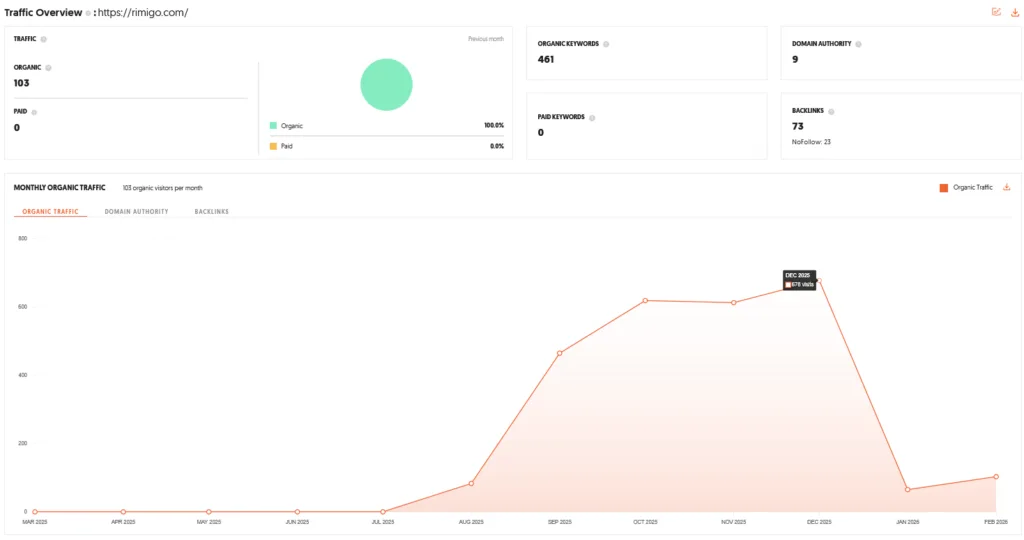1024x540 pixels.
Task: Select the OCT 2025 data point
Action: tap(645, 300)
